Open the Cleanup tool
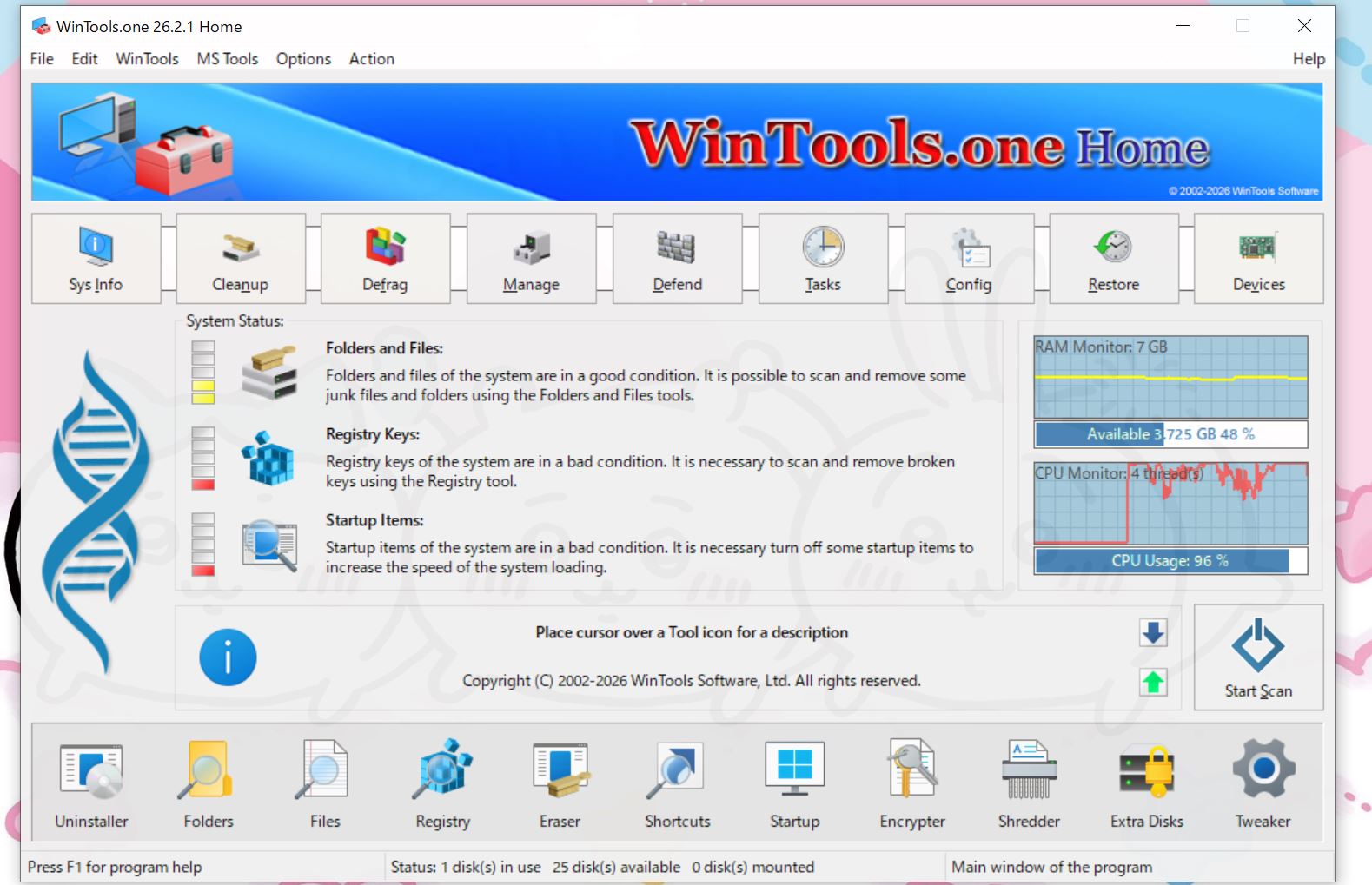The image size is (1372, 885). [241, 258]
